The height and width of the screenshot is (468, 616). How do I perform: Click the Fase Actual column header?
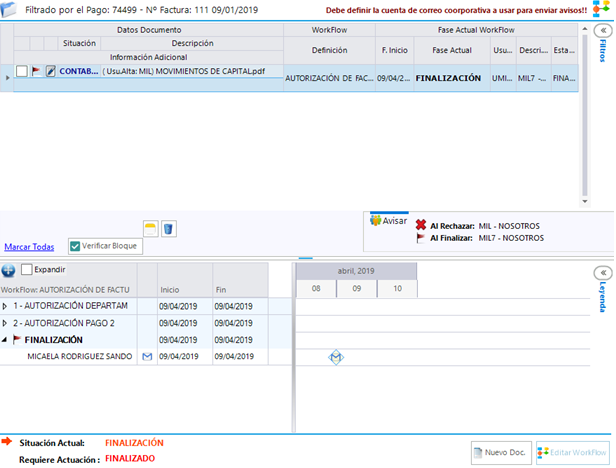click(x=452, y=50)
